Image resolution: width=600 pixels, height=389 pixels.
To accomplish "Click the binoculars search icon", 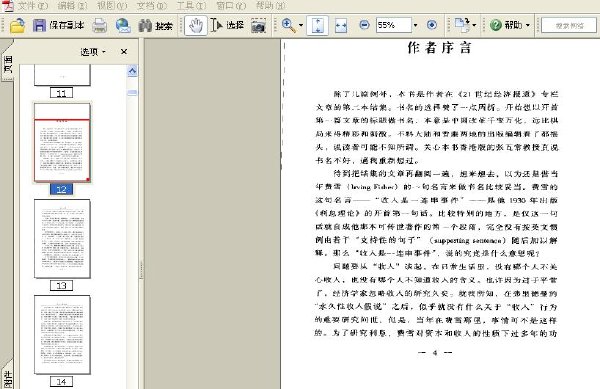I will (145, 26).
